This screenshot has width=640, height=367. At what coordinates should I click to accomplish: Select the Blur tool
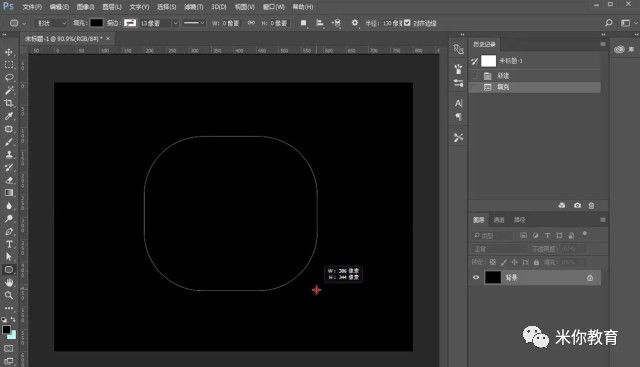(9, 206)
